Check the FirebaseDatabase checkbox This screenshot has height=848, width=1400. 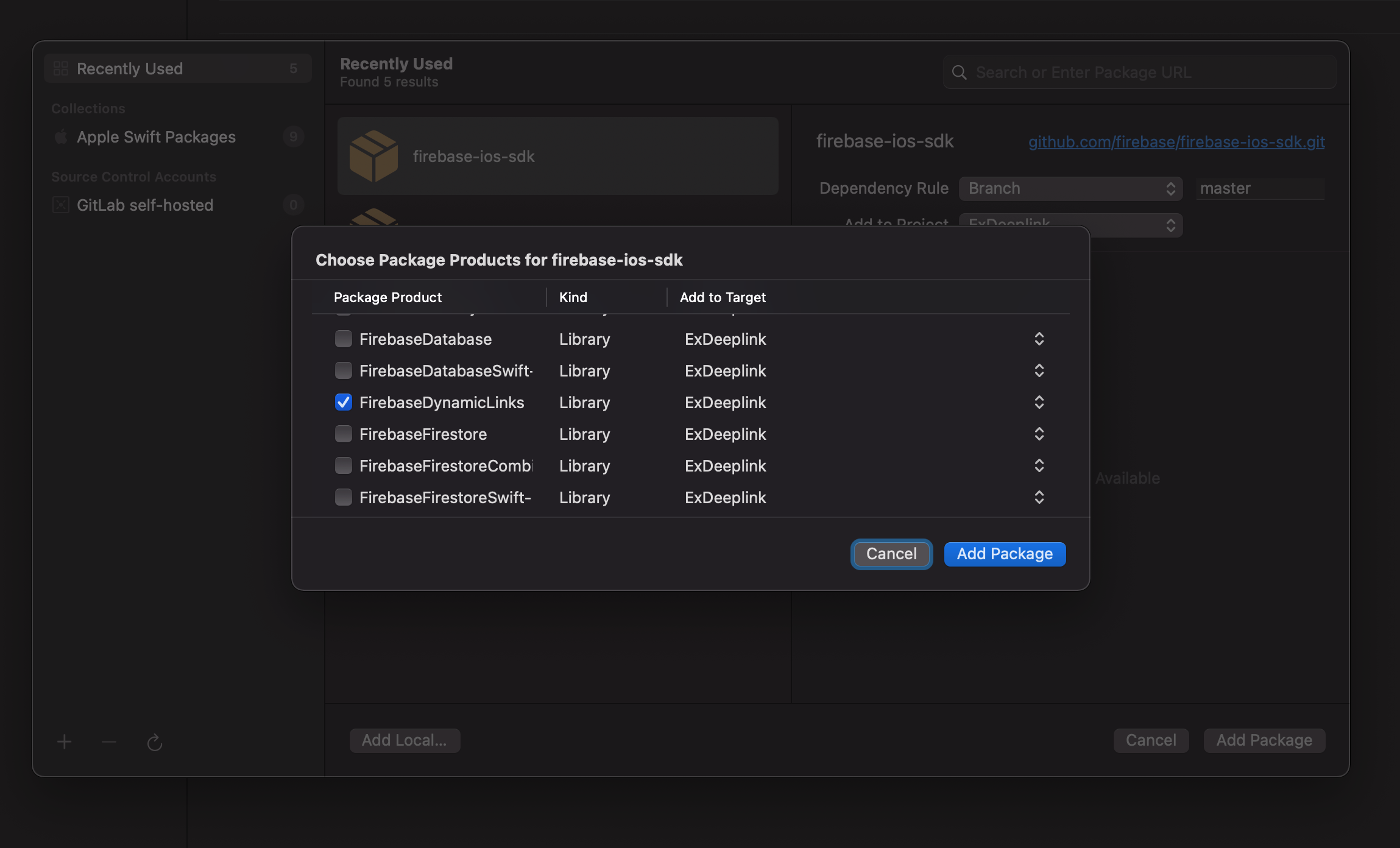344,339
